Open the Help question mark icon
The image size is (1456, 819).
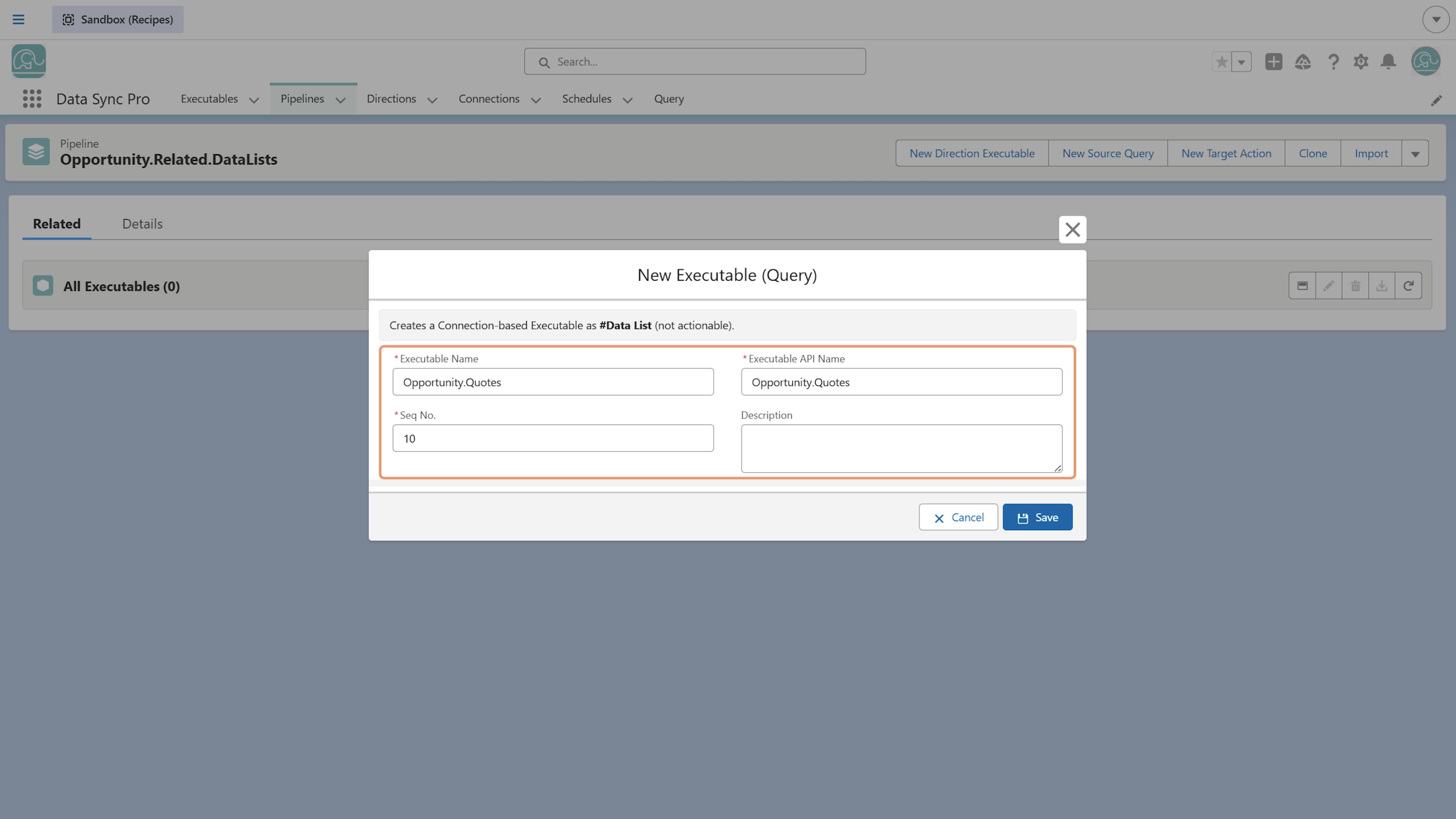(1334, 61)
